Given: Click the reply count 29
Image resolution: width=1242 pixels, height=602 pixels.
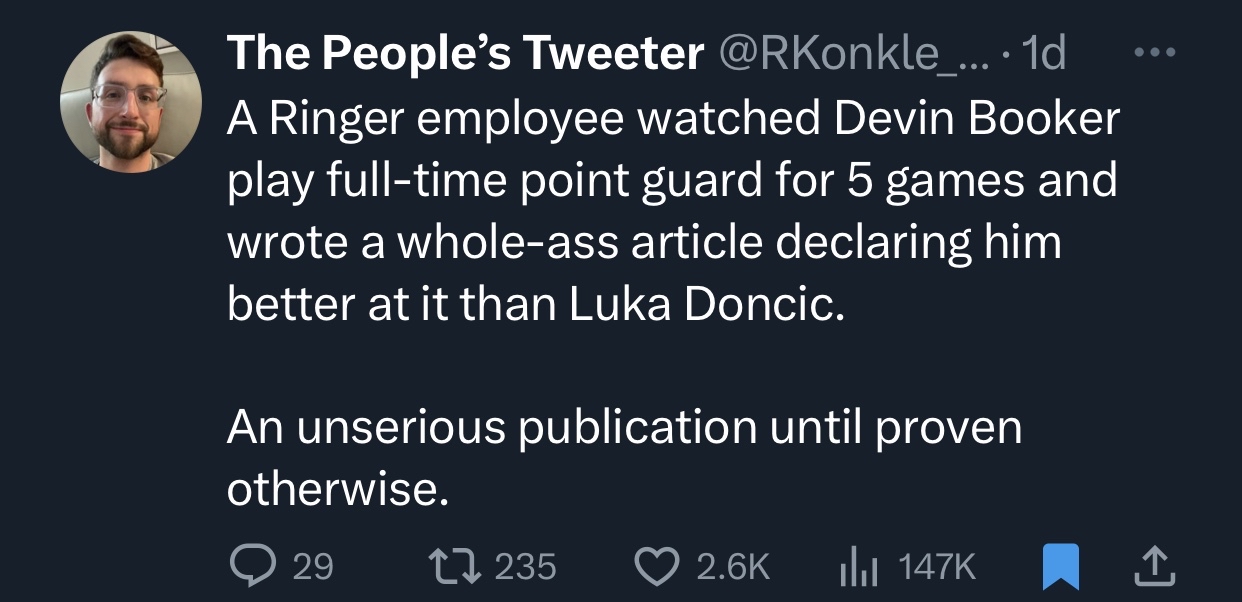Looking at the screenshot, I should click(x=312, y=567).
